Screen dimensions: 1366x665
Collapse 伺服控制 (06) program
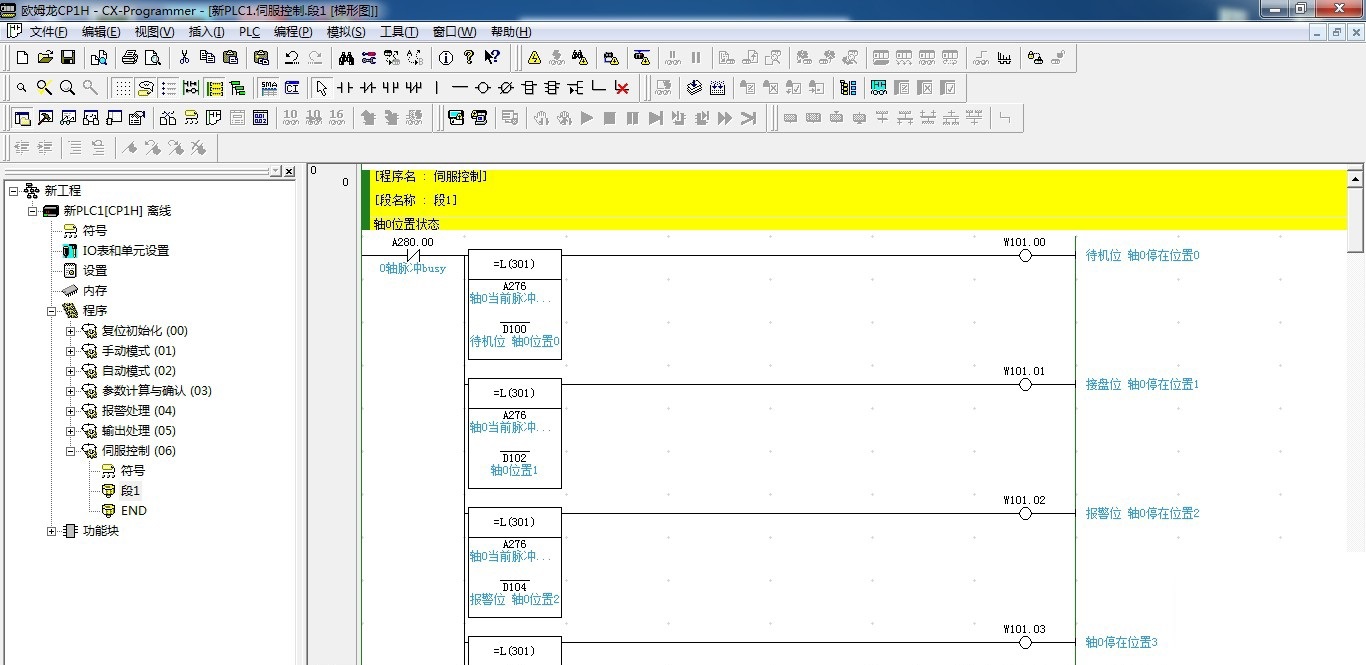click(x=70, y=451)
